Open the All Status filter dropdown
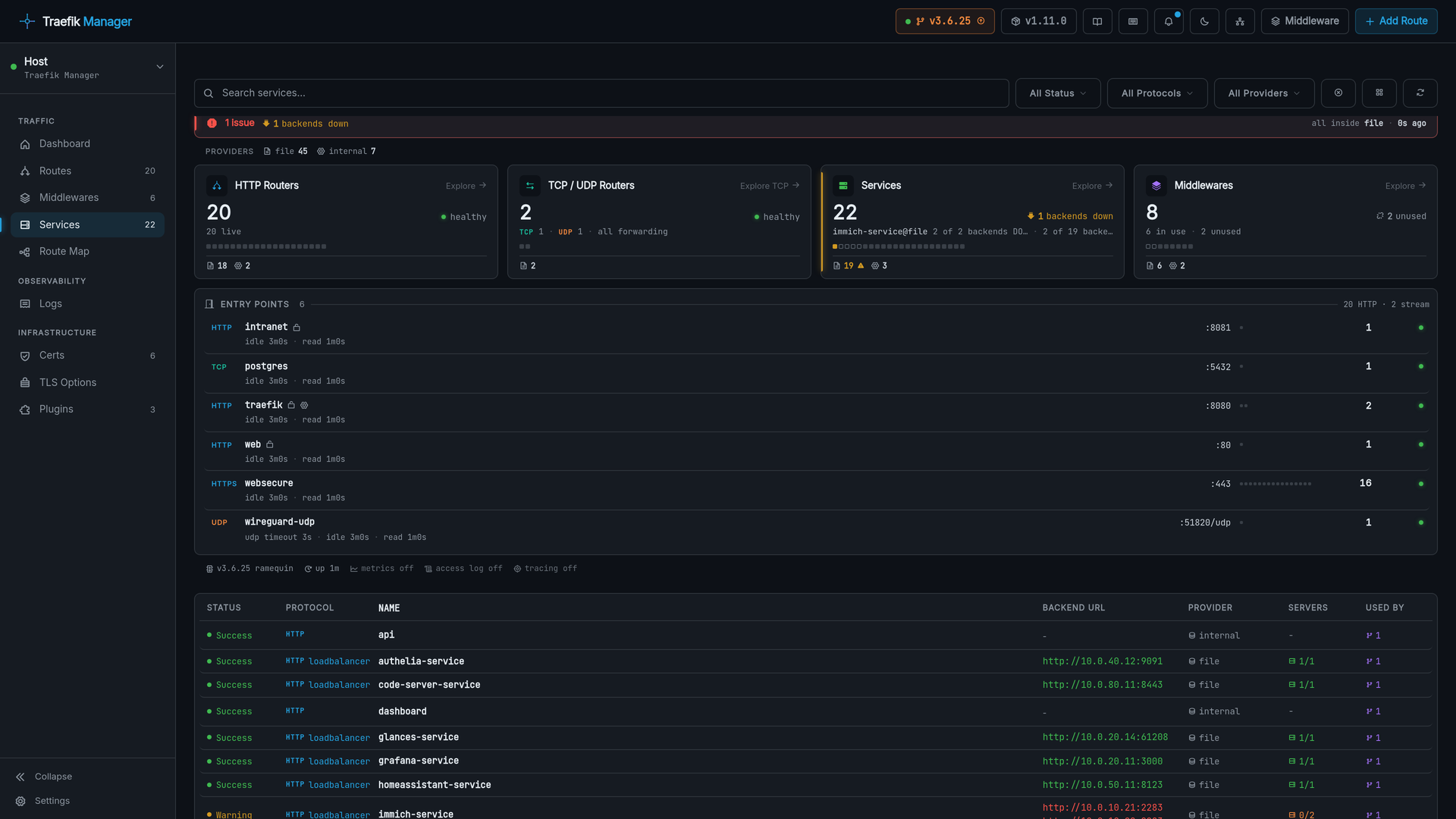The image size is (1456, 819). 1058,93
